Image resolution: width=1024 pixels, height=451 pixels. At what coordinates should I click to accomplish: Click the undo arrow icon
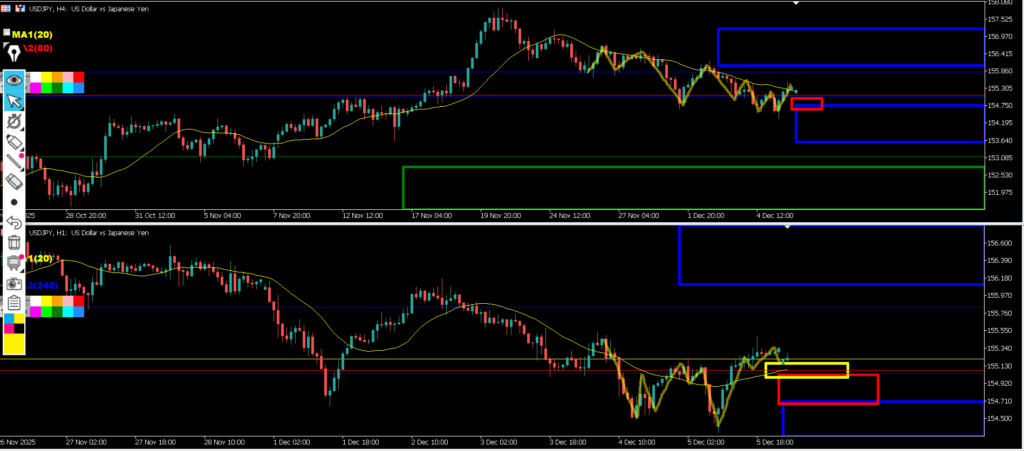point(14,222)
